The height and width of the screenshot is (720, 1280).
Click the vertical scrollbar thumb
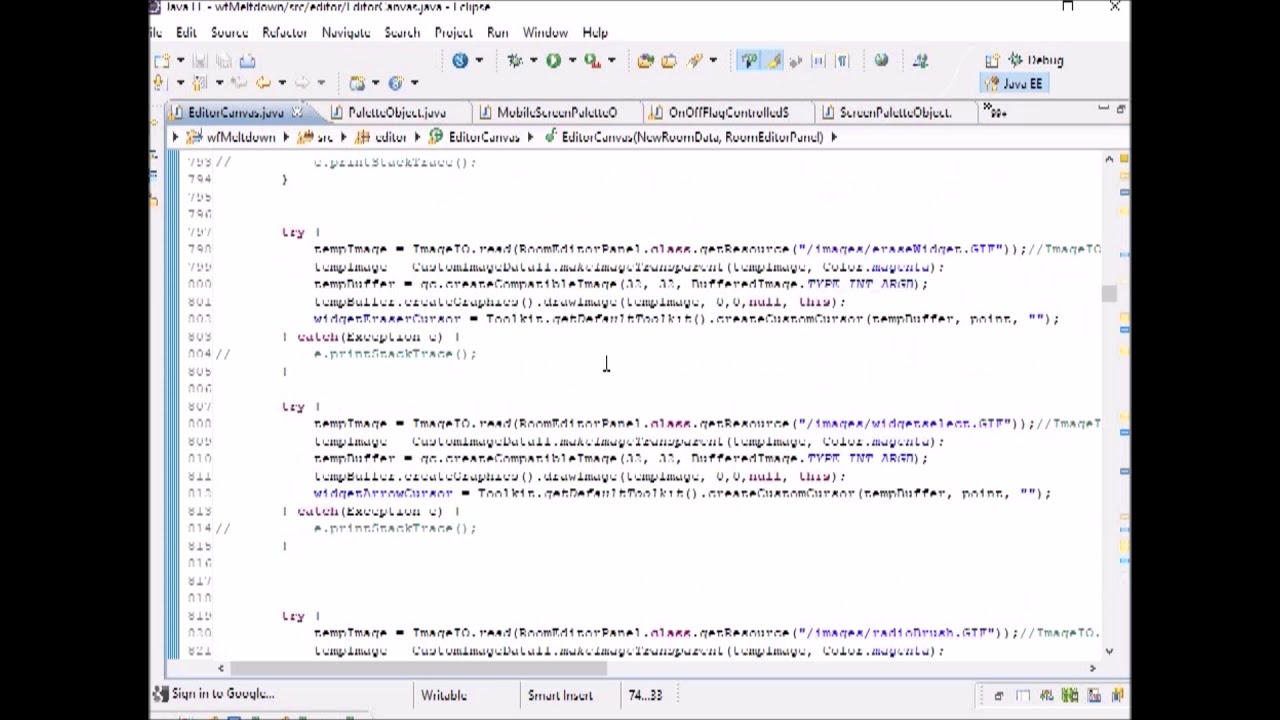point(1109,293)
